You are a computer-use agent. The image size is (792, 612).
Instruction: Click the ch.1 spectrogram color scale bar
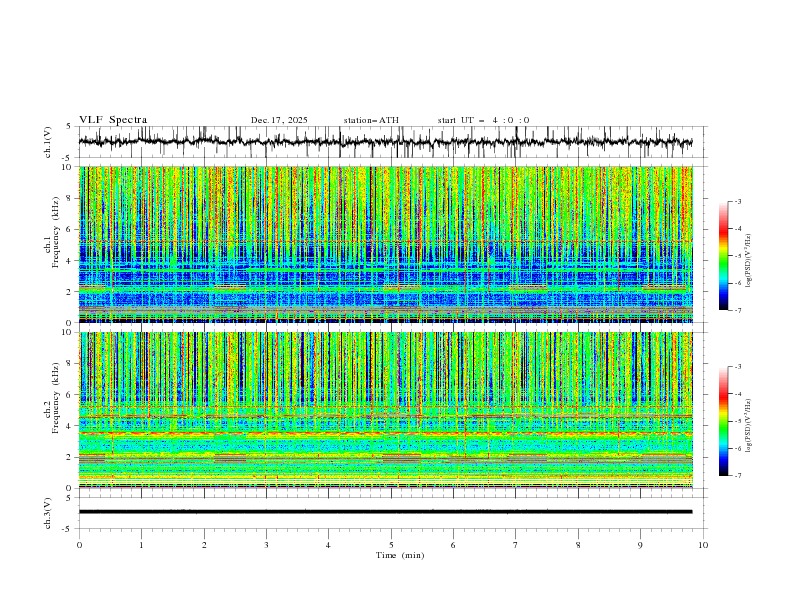tap(723, 256)
